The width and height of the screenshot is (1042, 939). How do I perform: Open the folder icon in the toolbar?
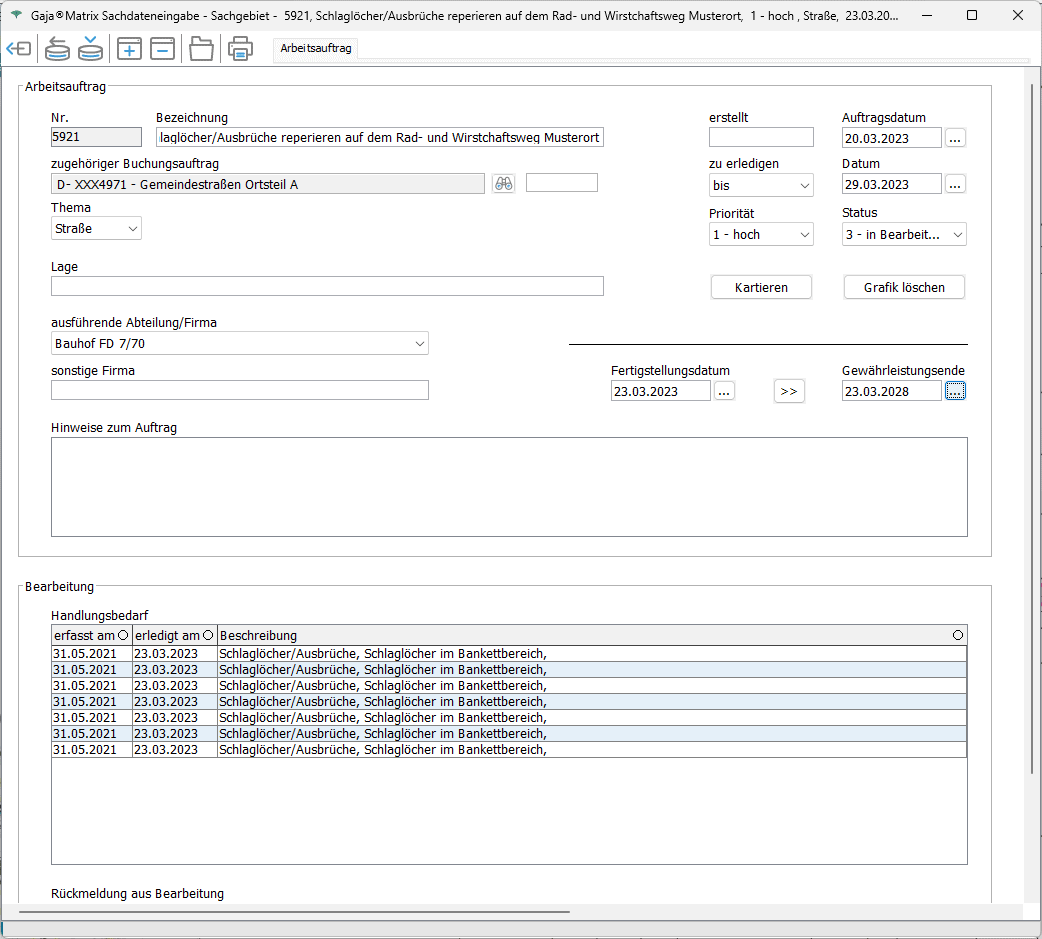[202, 48]
